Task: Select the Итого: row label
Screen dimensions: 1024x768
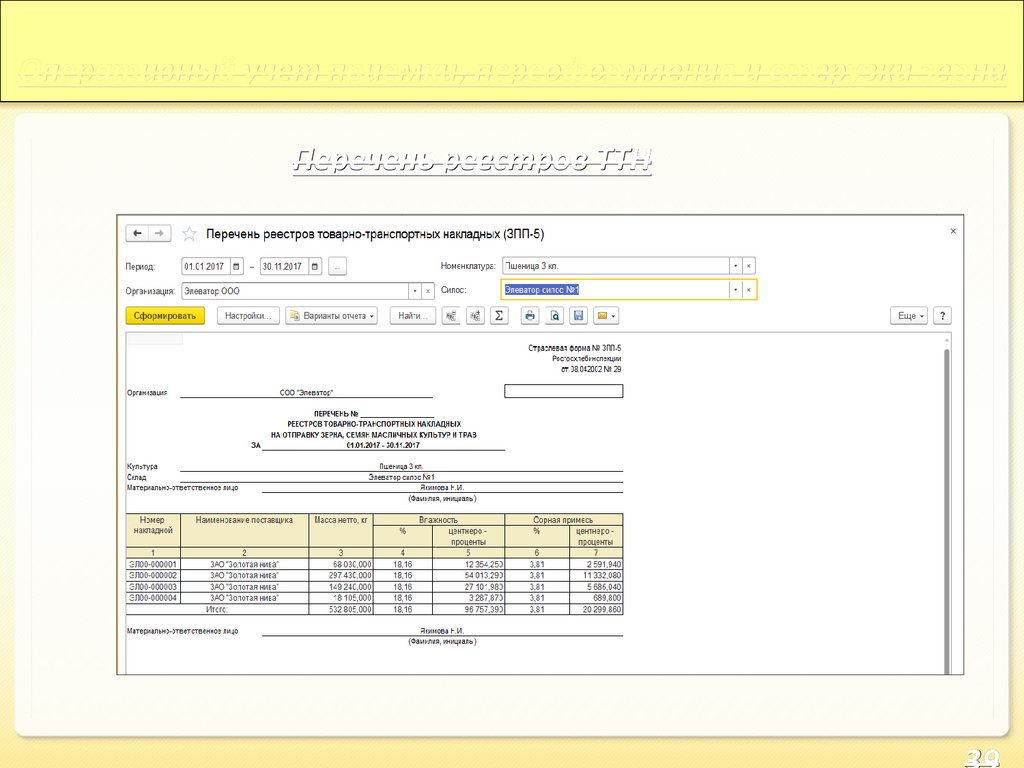Action: (217, 609)
